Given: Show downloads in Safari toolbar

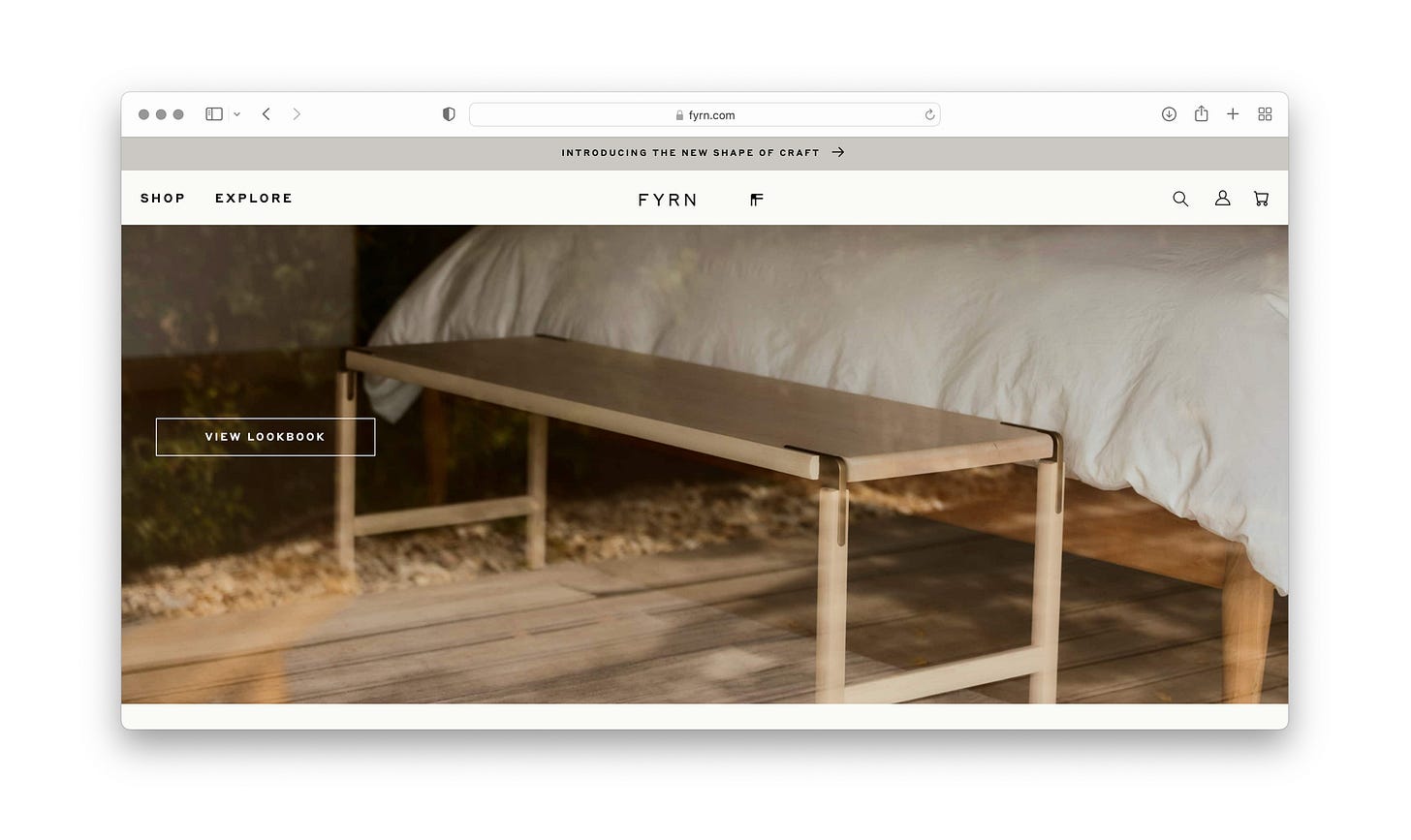Looking at the screenshot, I should click(1169, 114).
